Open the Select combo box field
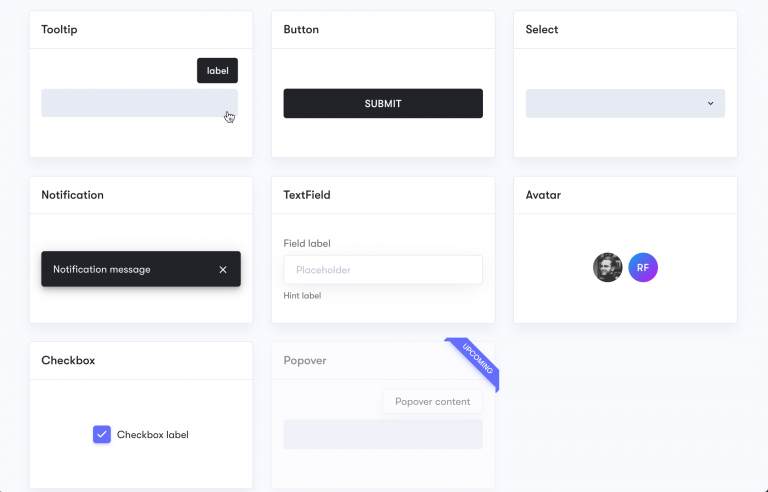The height and width of the screenshot is (492, 768). point(625,103)
